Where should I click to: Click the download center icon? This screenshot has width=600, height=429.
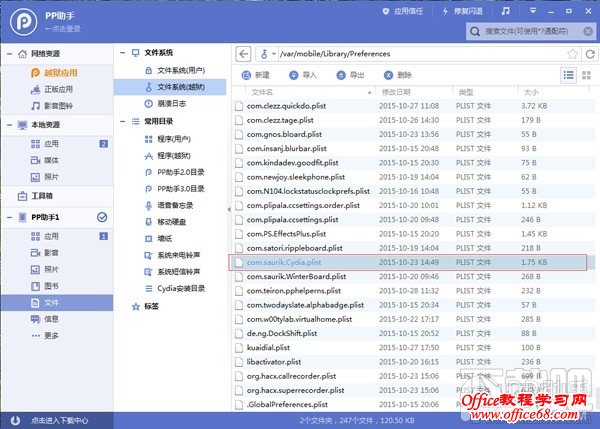click(15, 421)
